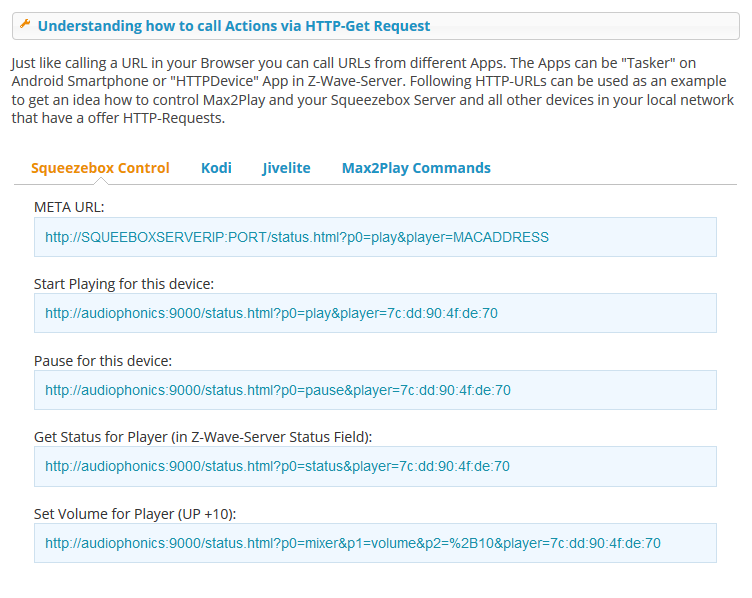Image resolution: width=752 pixels, height=598 pixels.
Task: Open the Get Status for Player URL
Action: pos(277,466)
